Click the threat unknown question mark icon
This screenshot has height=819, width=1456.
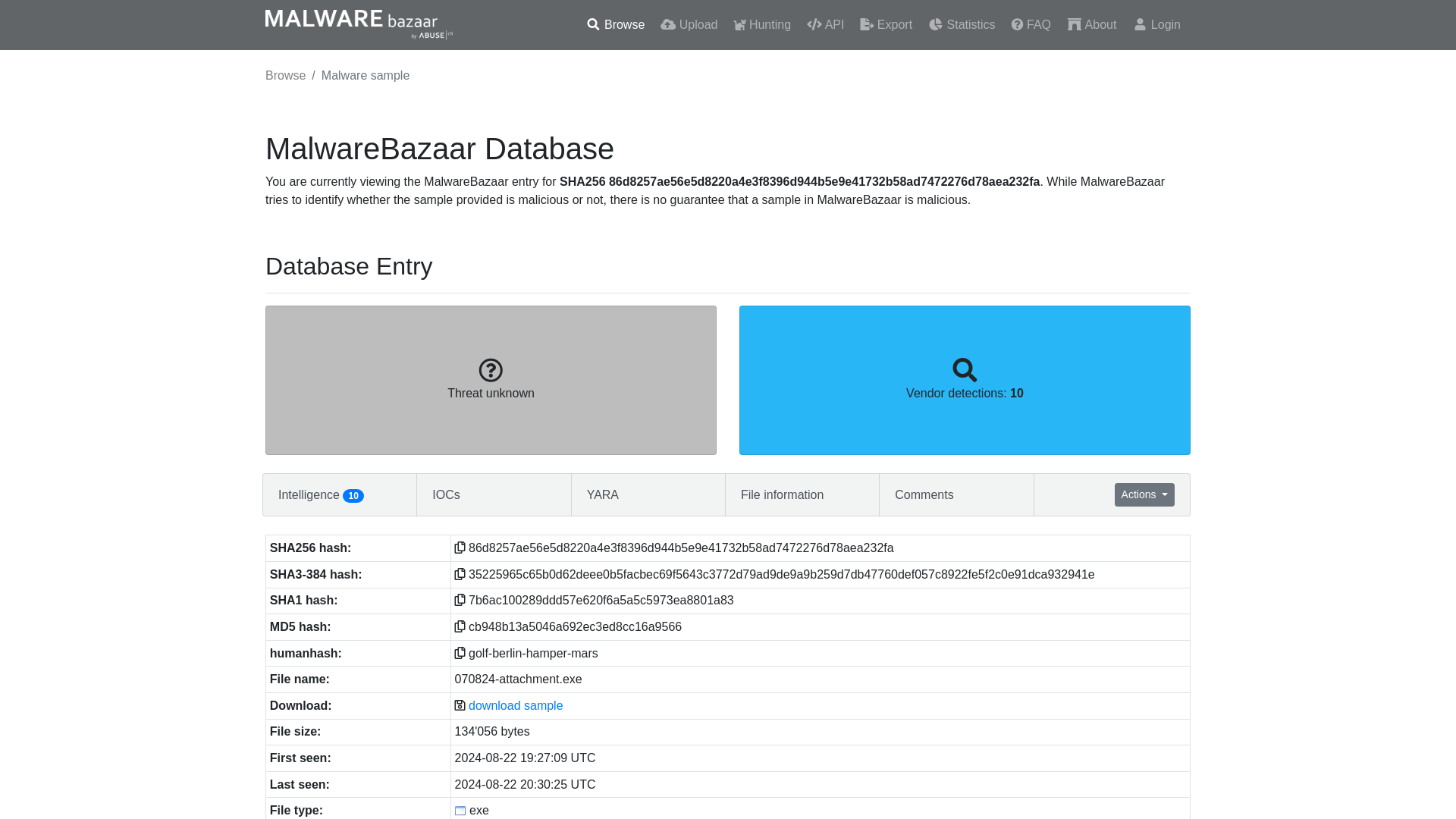click(x=491, y=369)
